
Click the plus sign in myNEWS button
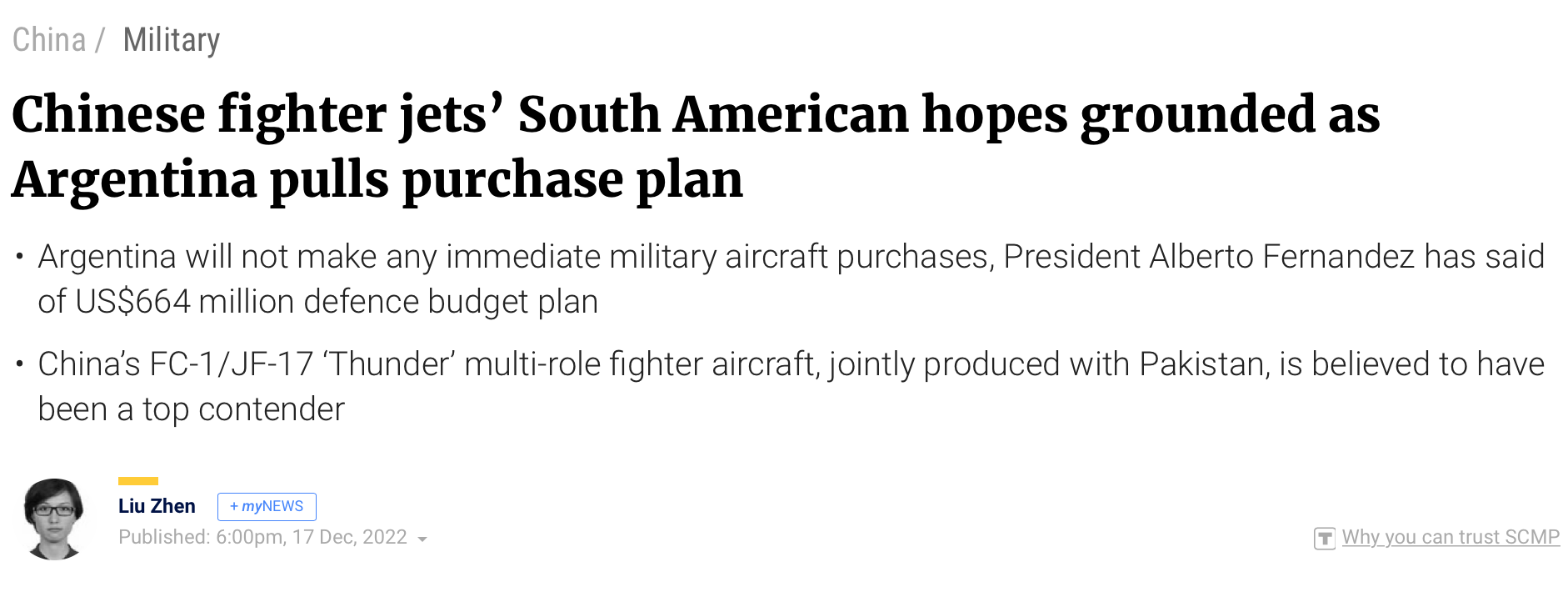234,506
